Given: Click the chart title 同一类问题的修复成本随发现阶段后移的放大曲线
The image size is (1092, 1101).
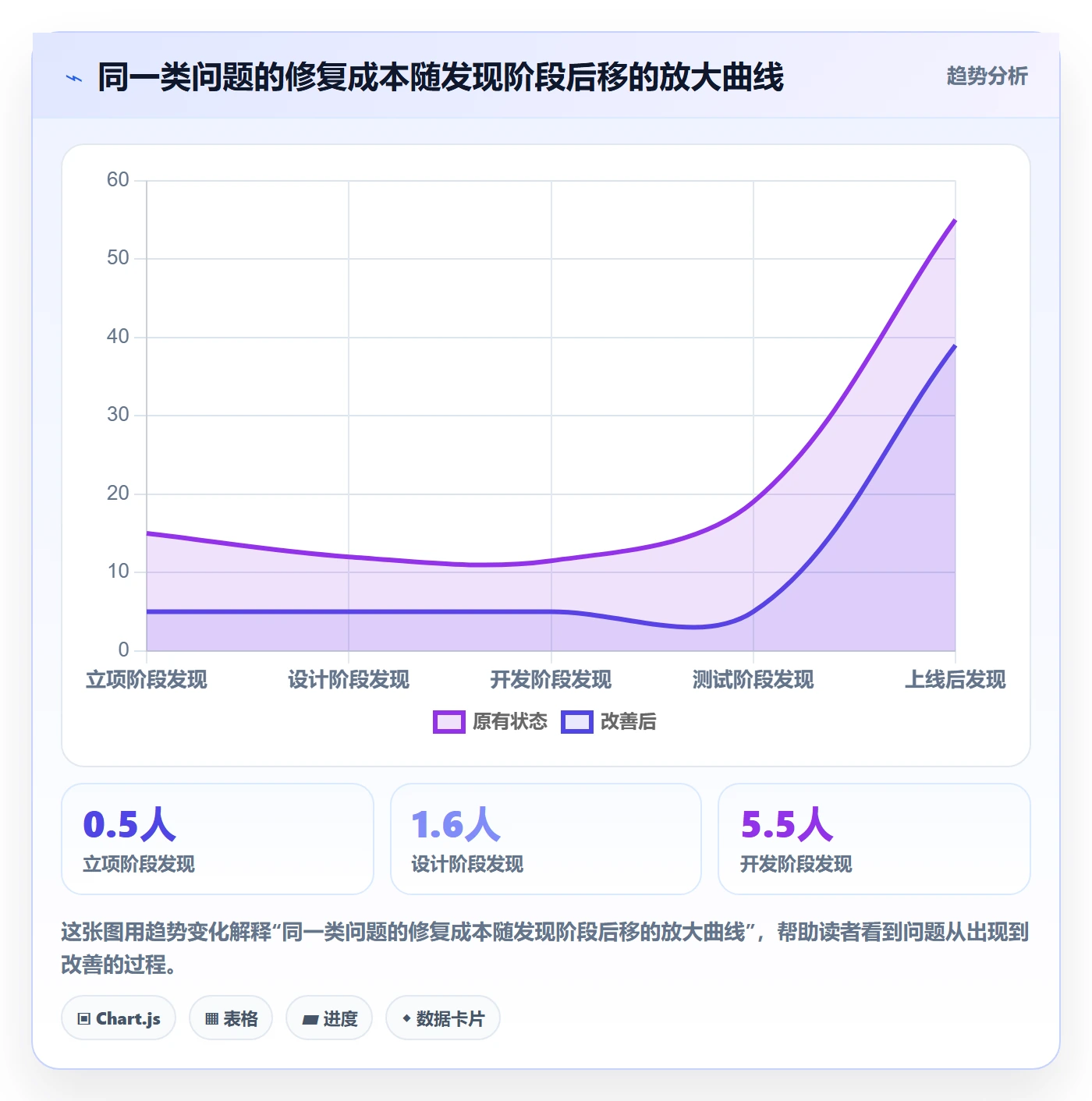Looking at the screenshot, I should (441, 77).
